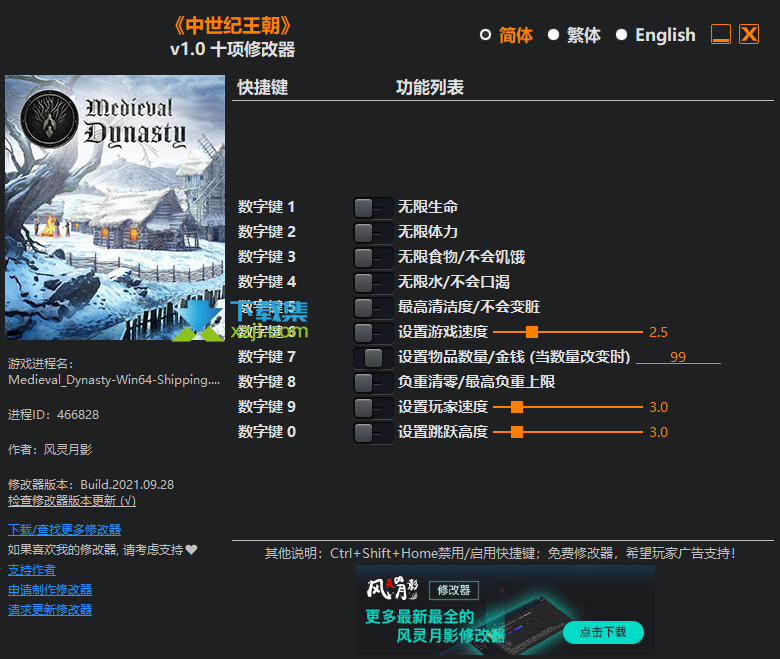Click the player speed value 3.0
Screen dimensions: 780x659
click(659, 407)
